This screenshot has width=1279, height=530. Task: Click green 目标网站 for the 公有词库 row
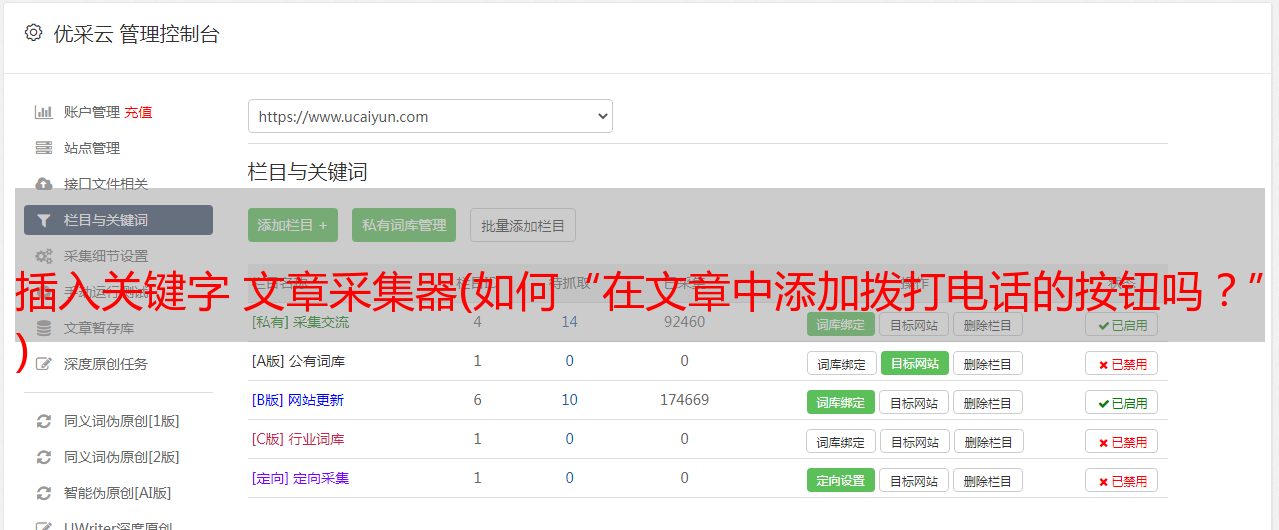(914, 364)
